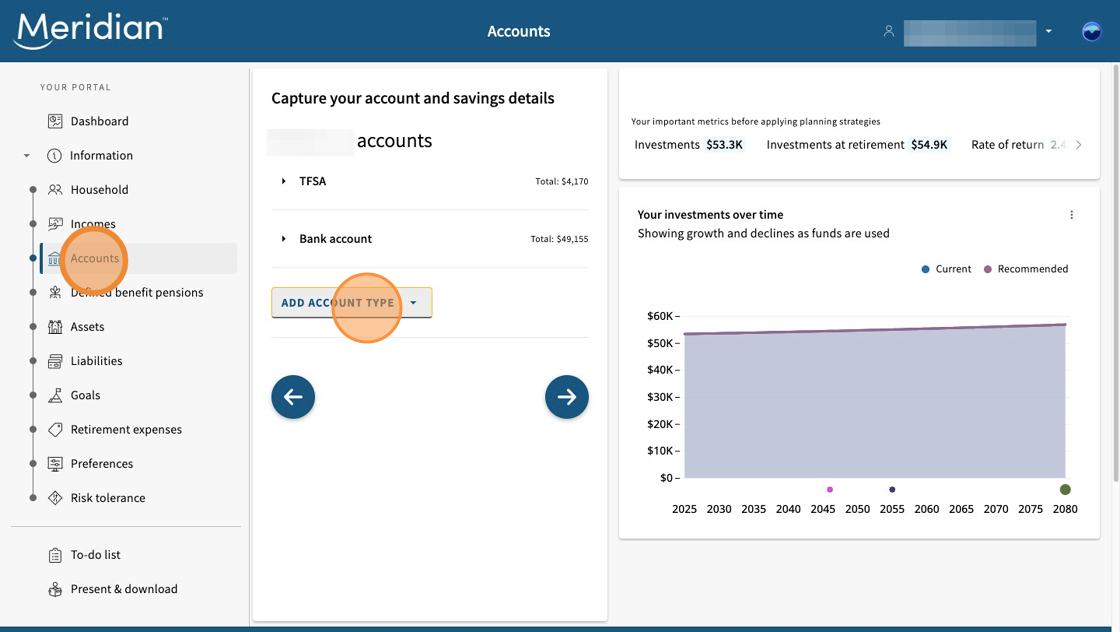Click the Preferences sliders icon

tap(55, 464)
